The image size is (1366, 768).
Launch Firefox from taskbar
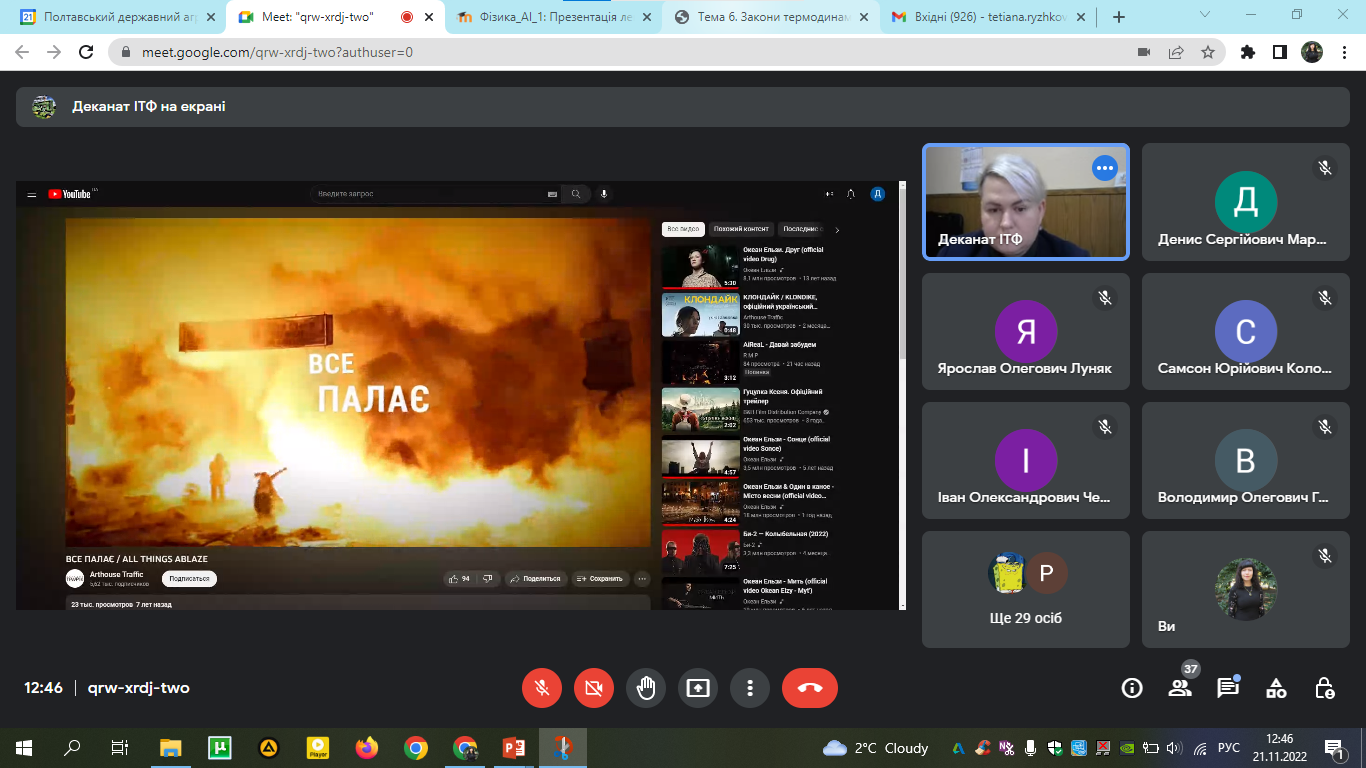click(x=367, y=747)
